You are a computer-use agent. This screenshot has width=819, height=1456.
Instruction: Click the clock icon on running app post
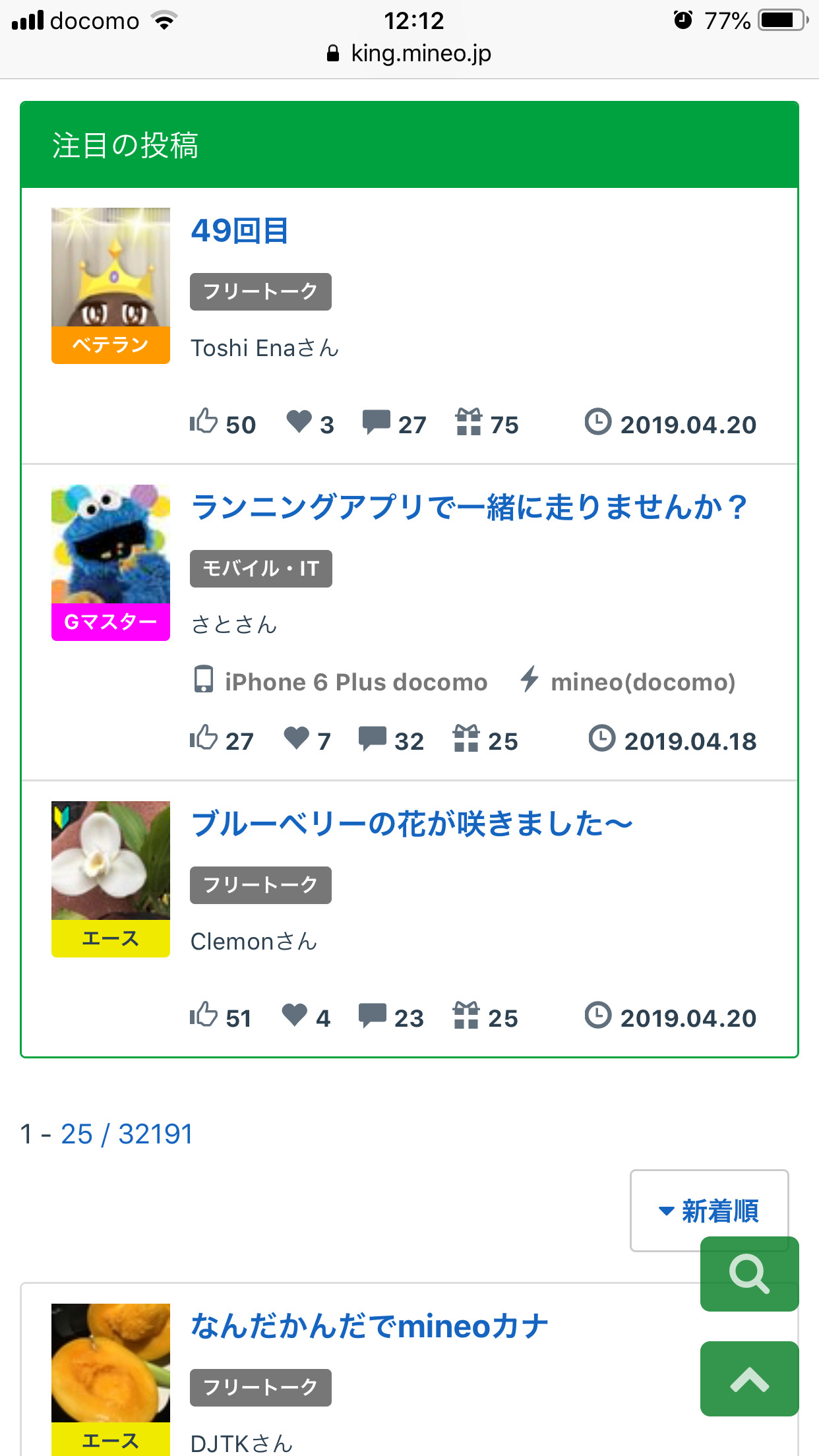(x=601, y=738)
